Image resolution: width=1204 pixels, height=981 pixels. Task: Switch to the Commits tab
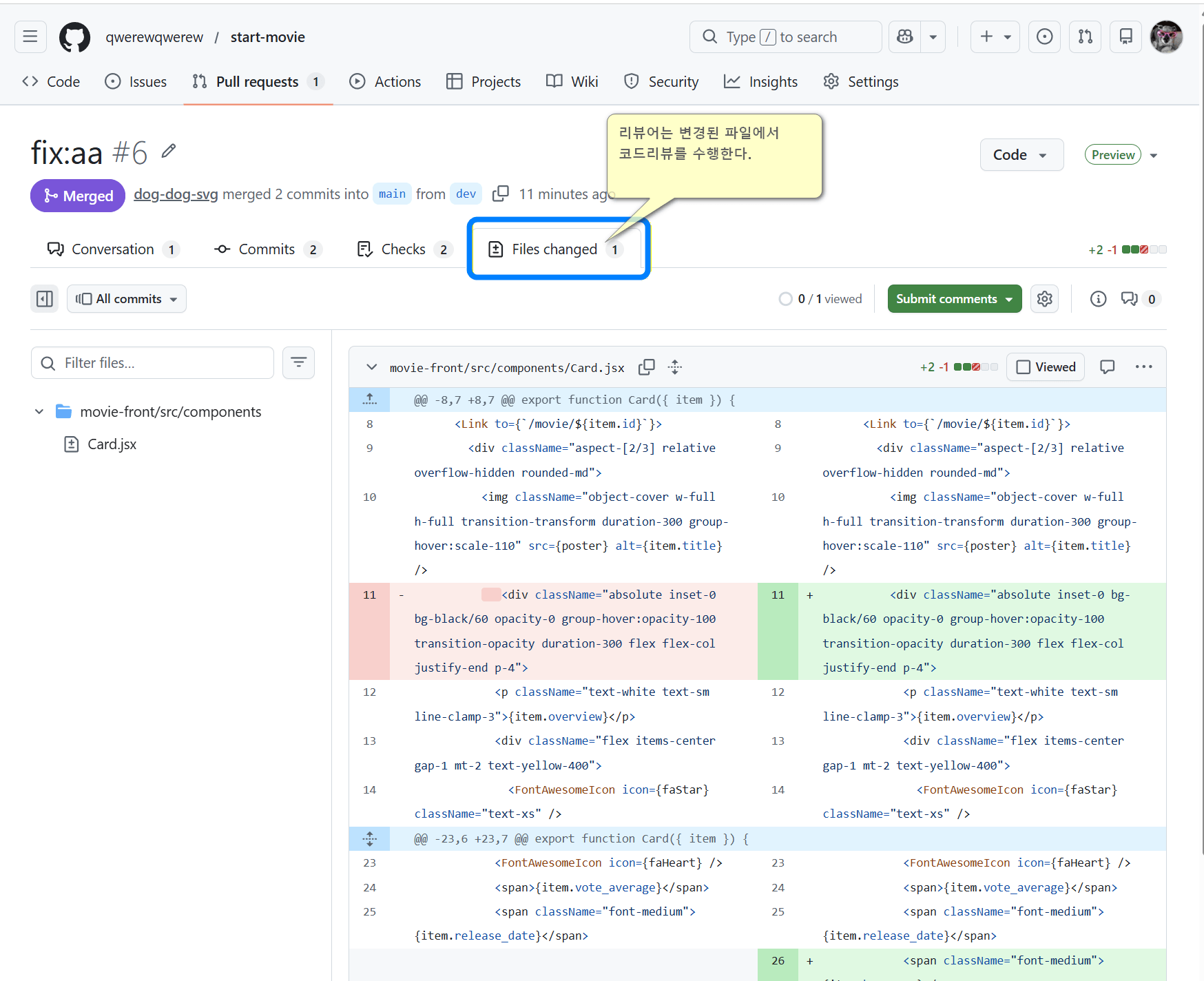(x=267, y=249)
